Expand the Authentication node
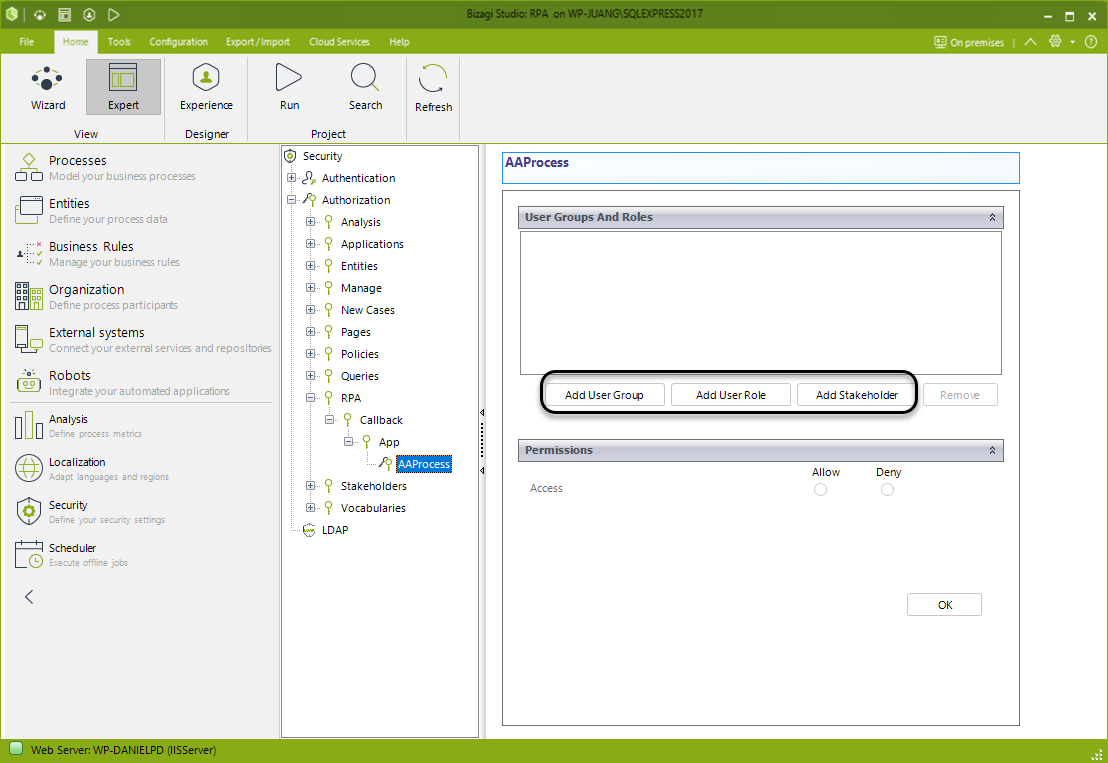The width and height of the screenshot is (1108, 763). 291,178
